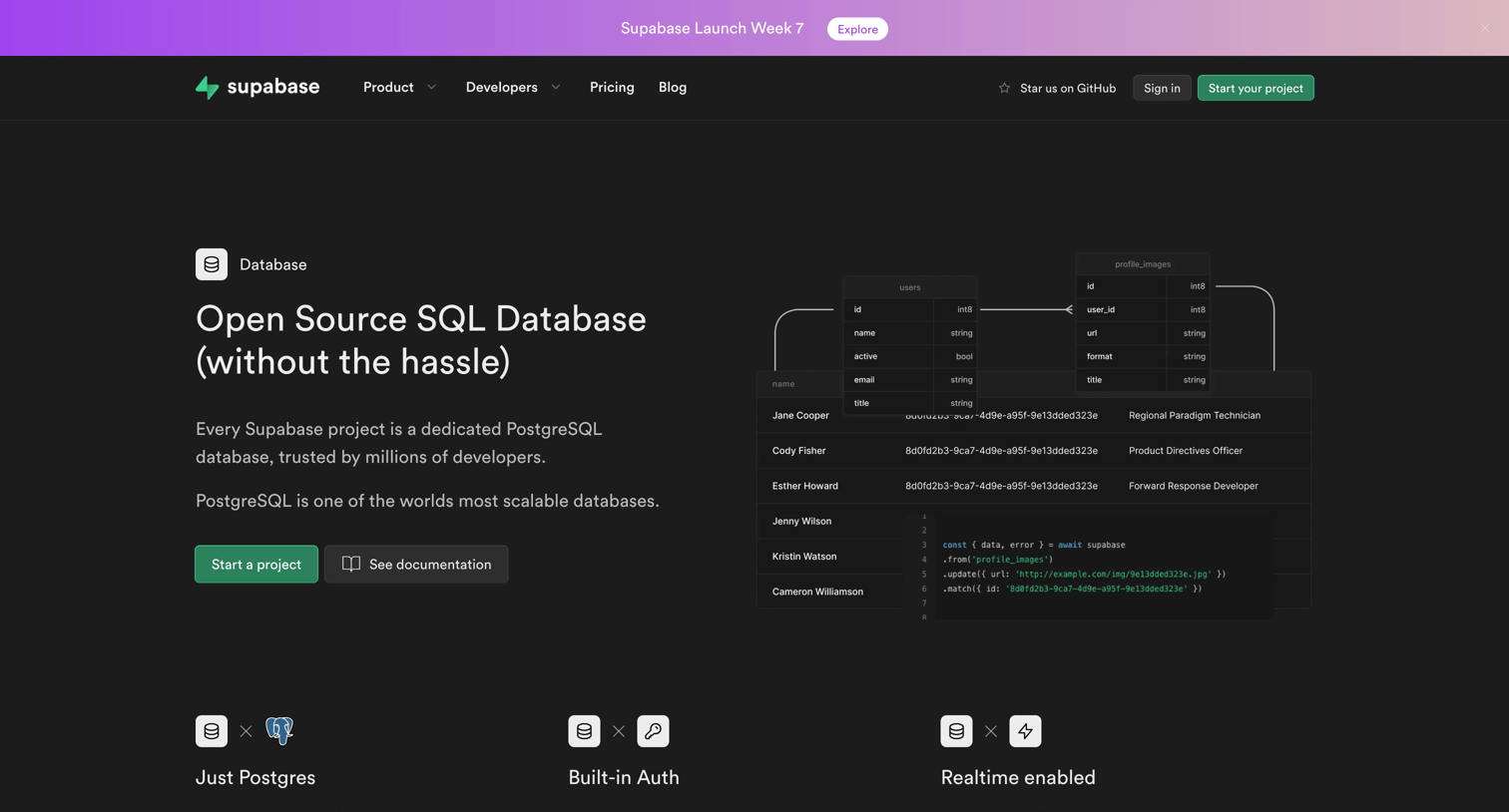The width and height of the screenshot is (1509, 812).
Task: Click the book icon in See documentation
Action: (351, 564)
